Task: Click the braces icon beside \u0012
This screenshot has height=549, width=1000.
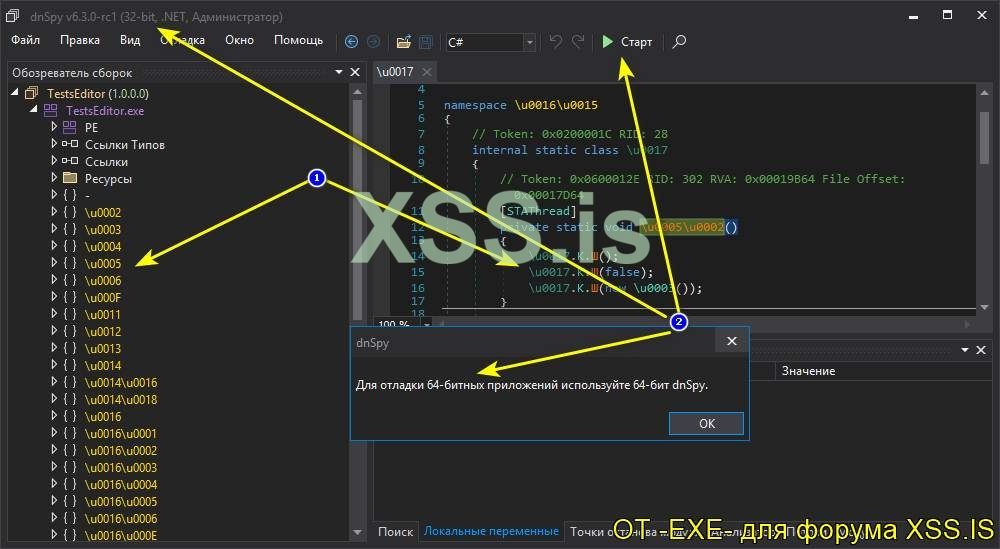Action: tap(70, 332)
